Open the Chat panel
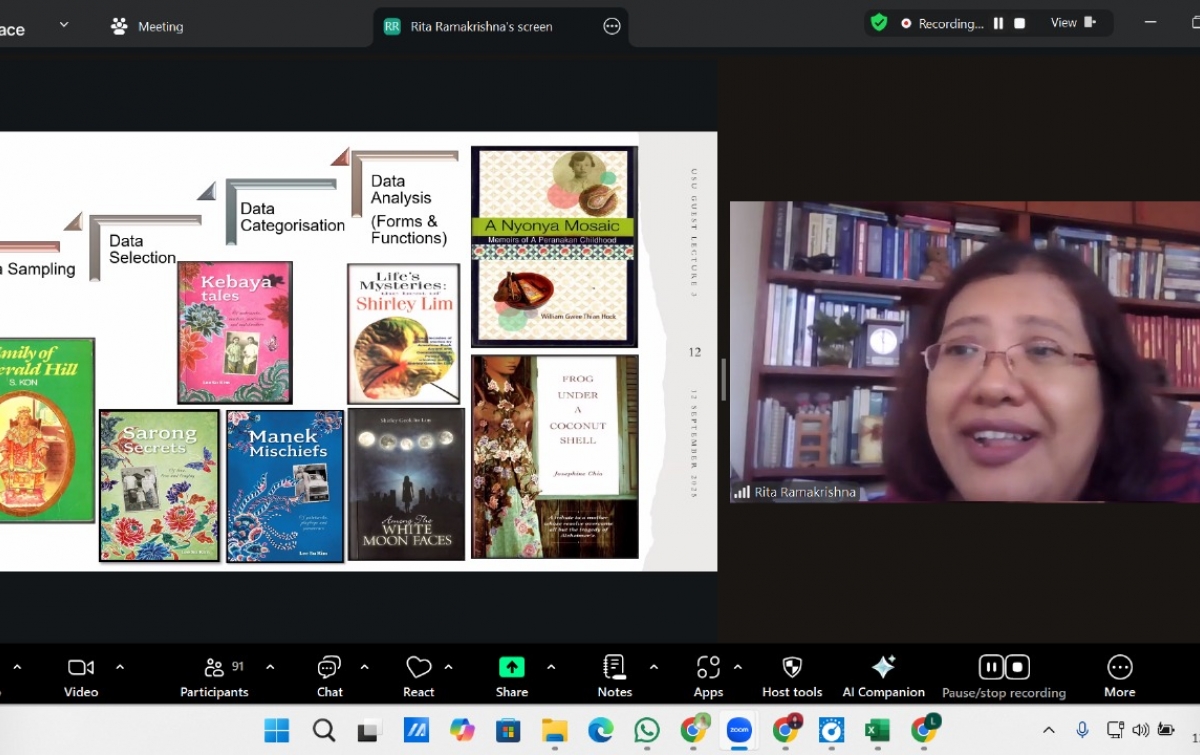 point(329,676)
